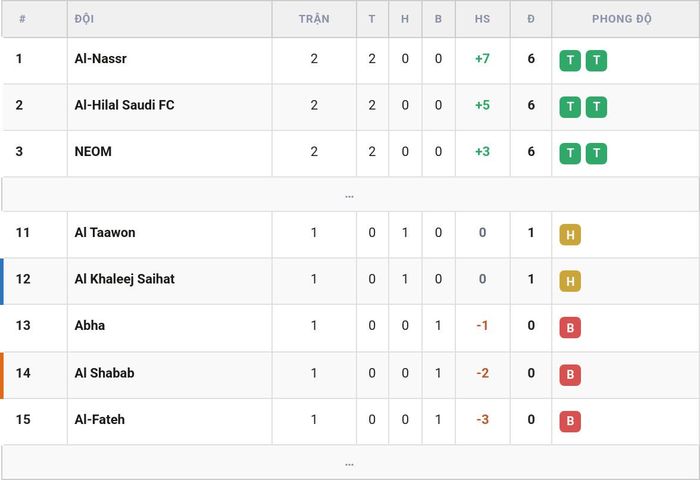Open Al-Hilal Saudi FC team link
Image resolution: width=700 pixels, height=480 pixels.
[124, 105]
